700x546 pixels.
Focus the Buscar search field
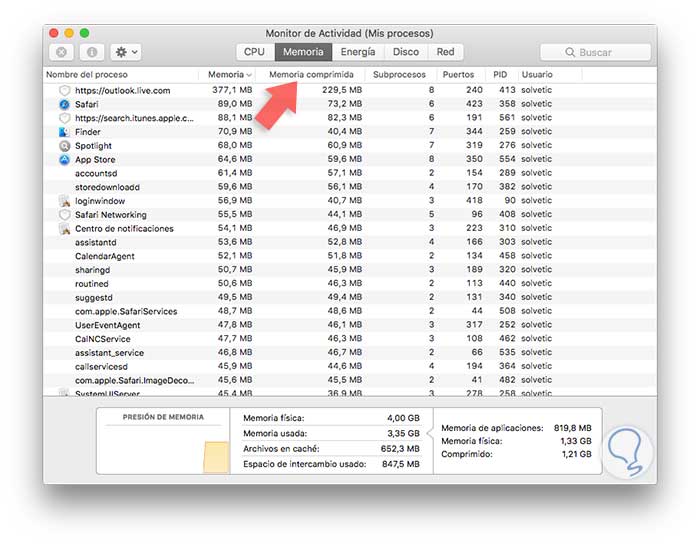coord(595,52)
